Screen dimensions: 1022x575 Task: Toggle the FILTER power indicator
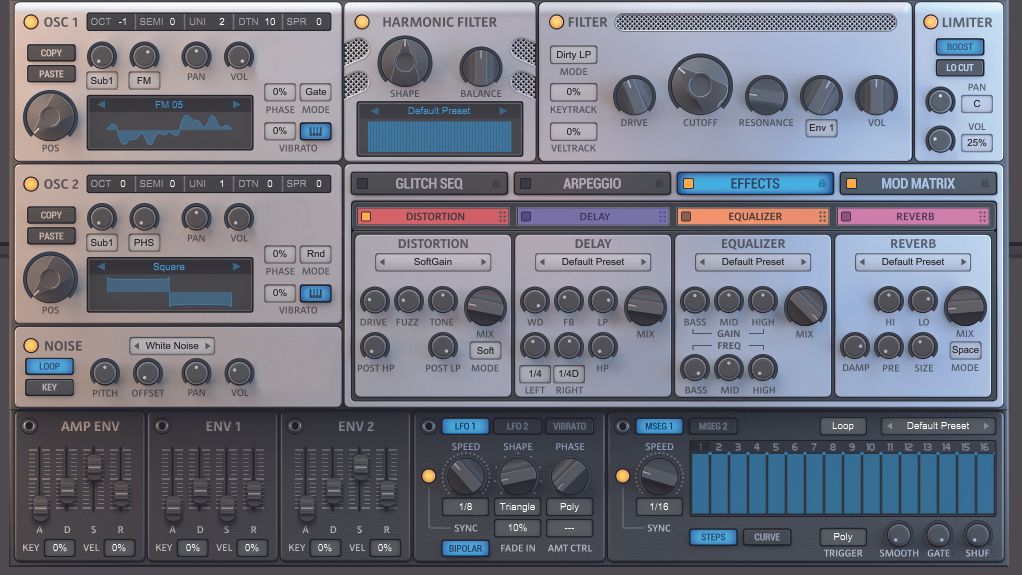tap(556, 22)
